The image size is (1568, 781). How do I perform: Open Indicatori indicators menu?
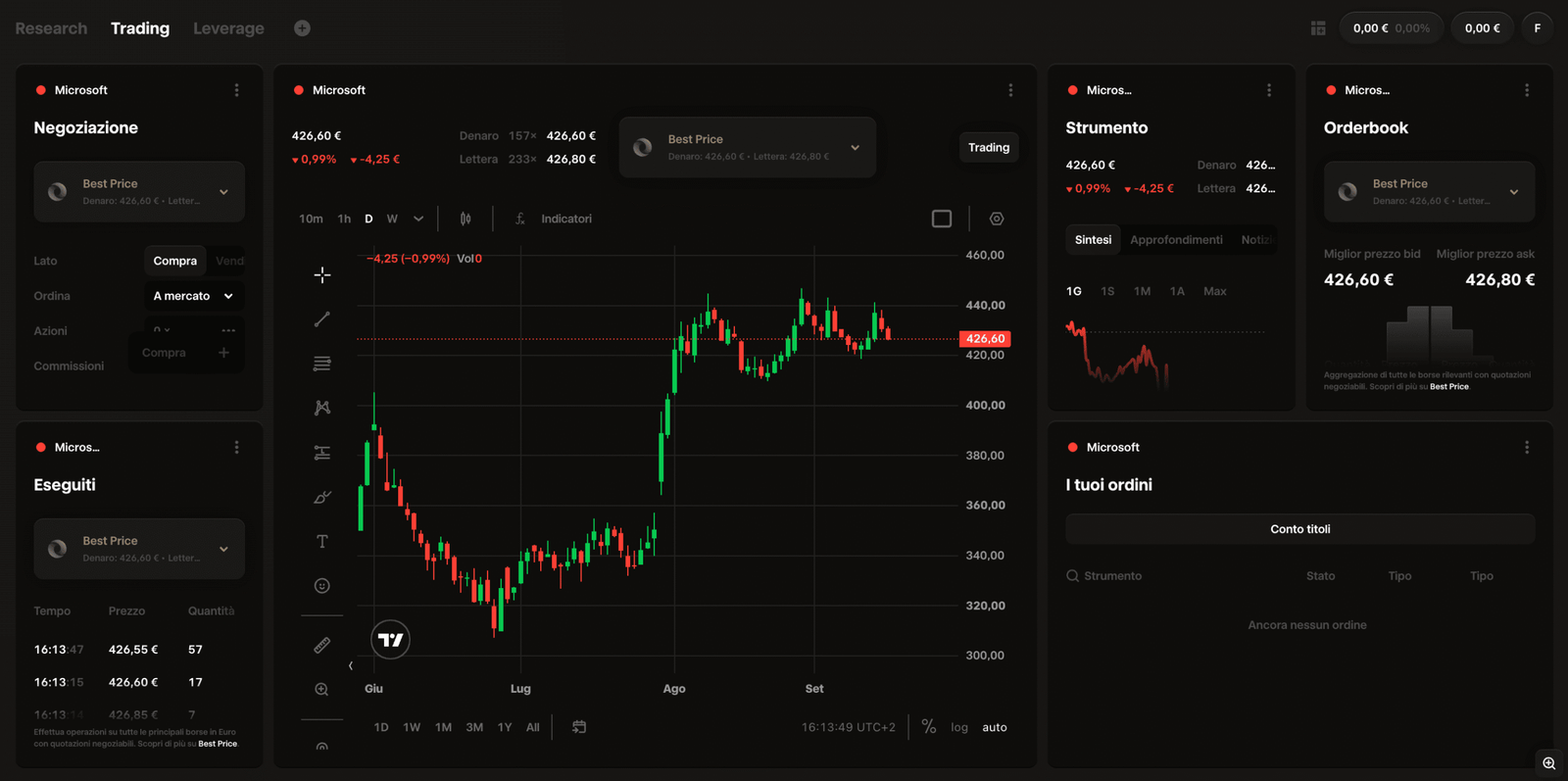[554, 219]
